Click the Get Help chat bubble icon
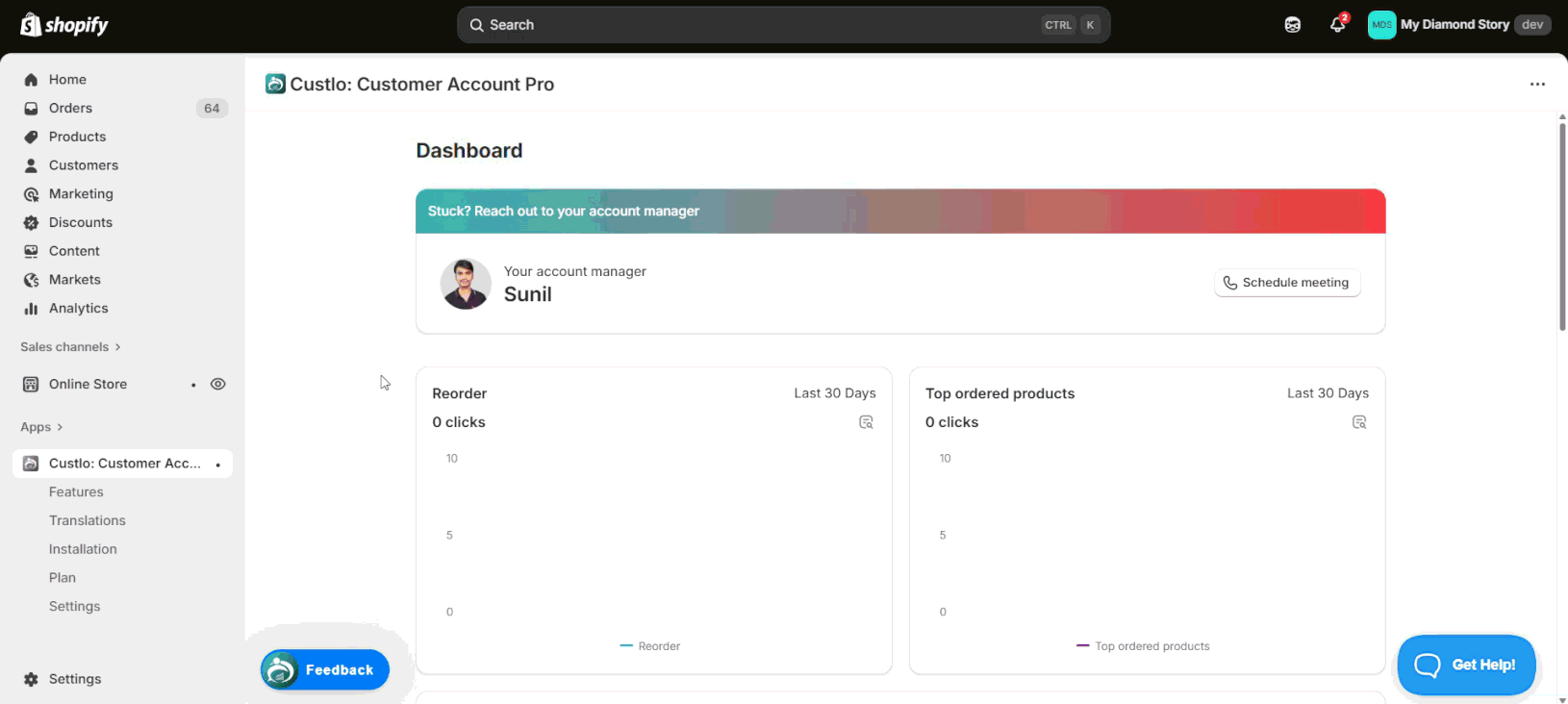1568x704 pixels. point(1429,665)
